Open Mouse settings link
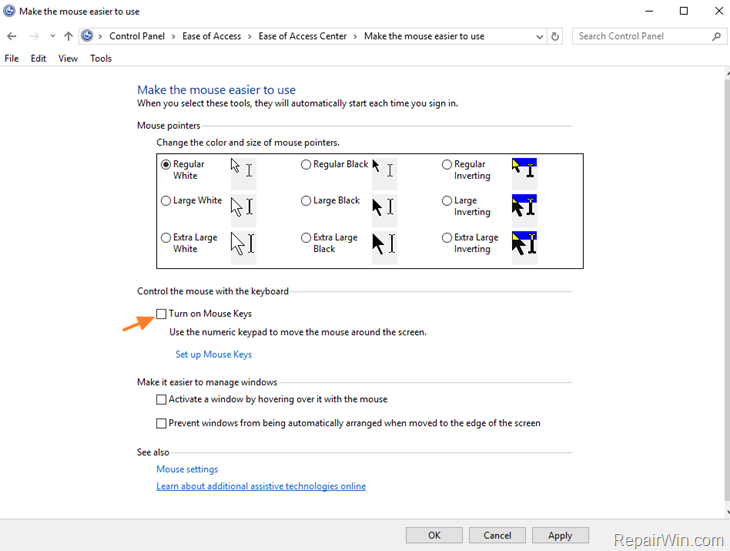The width and height of the screenshot is (730, 551). tap(187, 469)
